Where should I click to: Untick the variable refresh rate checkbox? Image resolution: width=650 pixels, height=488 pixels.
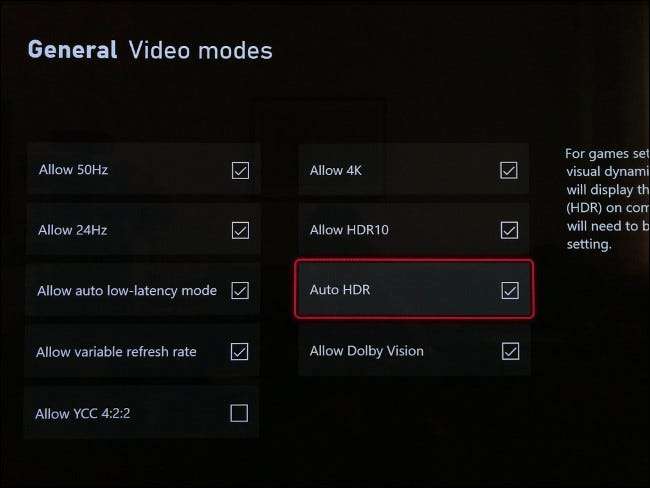pos(240,352)
